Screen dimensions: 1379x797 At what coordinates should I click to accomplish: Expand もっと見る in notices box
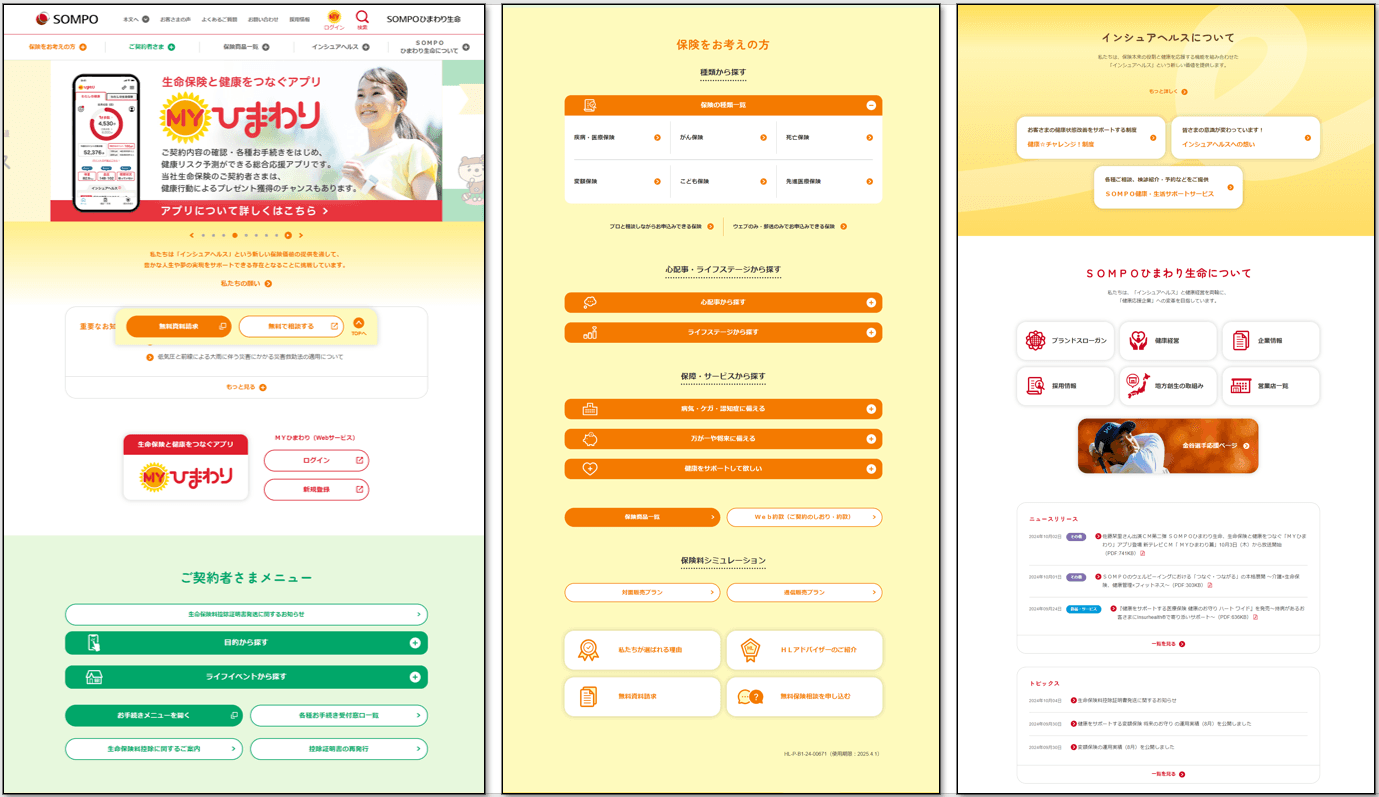pyautogui.click(x=246, y=387)
